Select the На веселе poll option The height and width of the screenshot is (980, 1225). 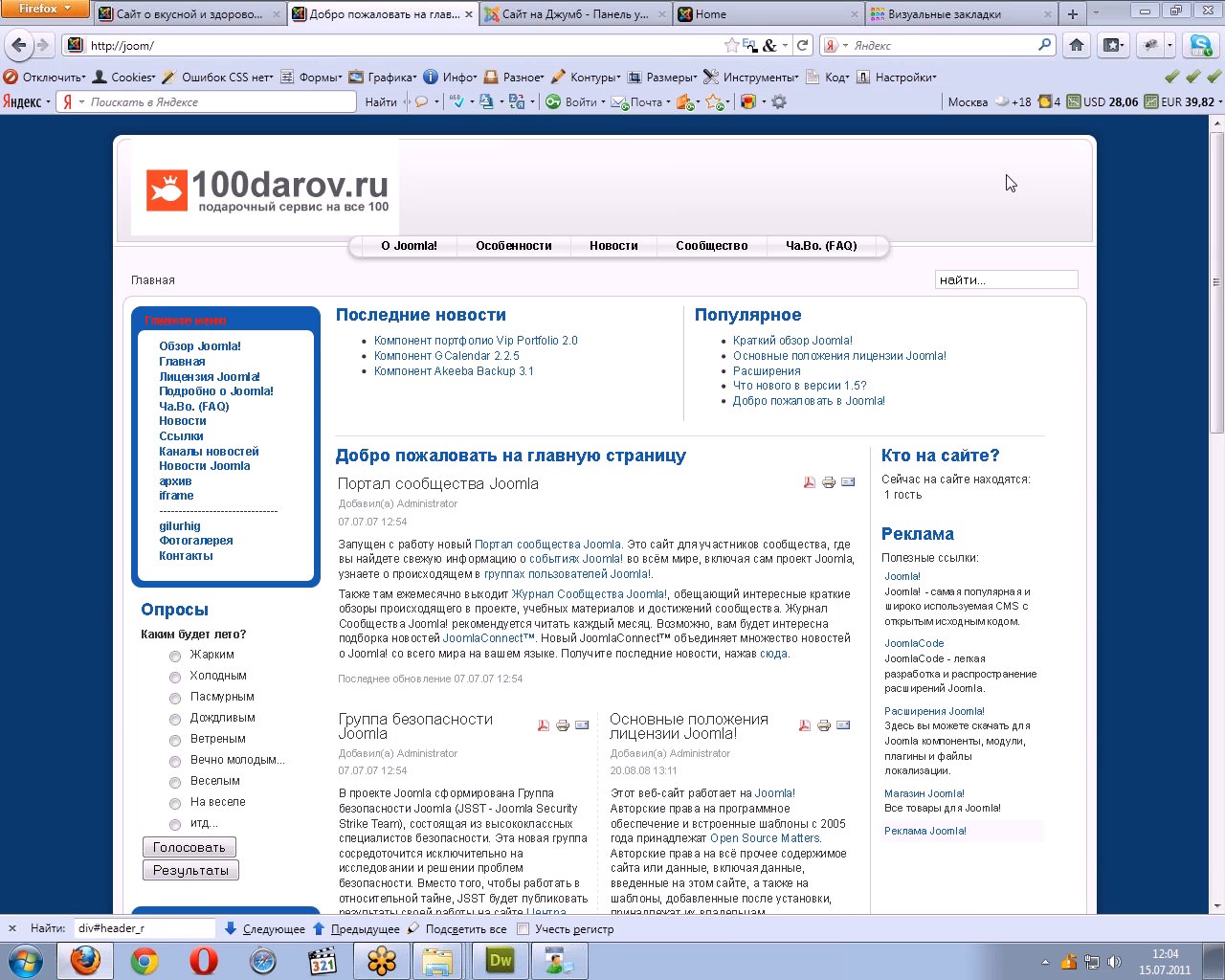[x=175, y=804]
